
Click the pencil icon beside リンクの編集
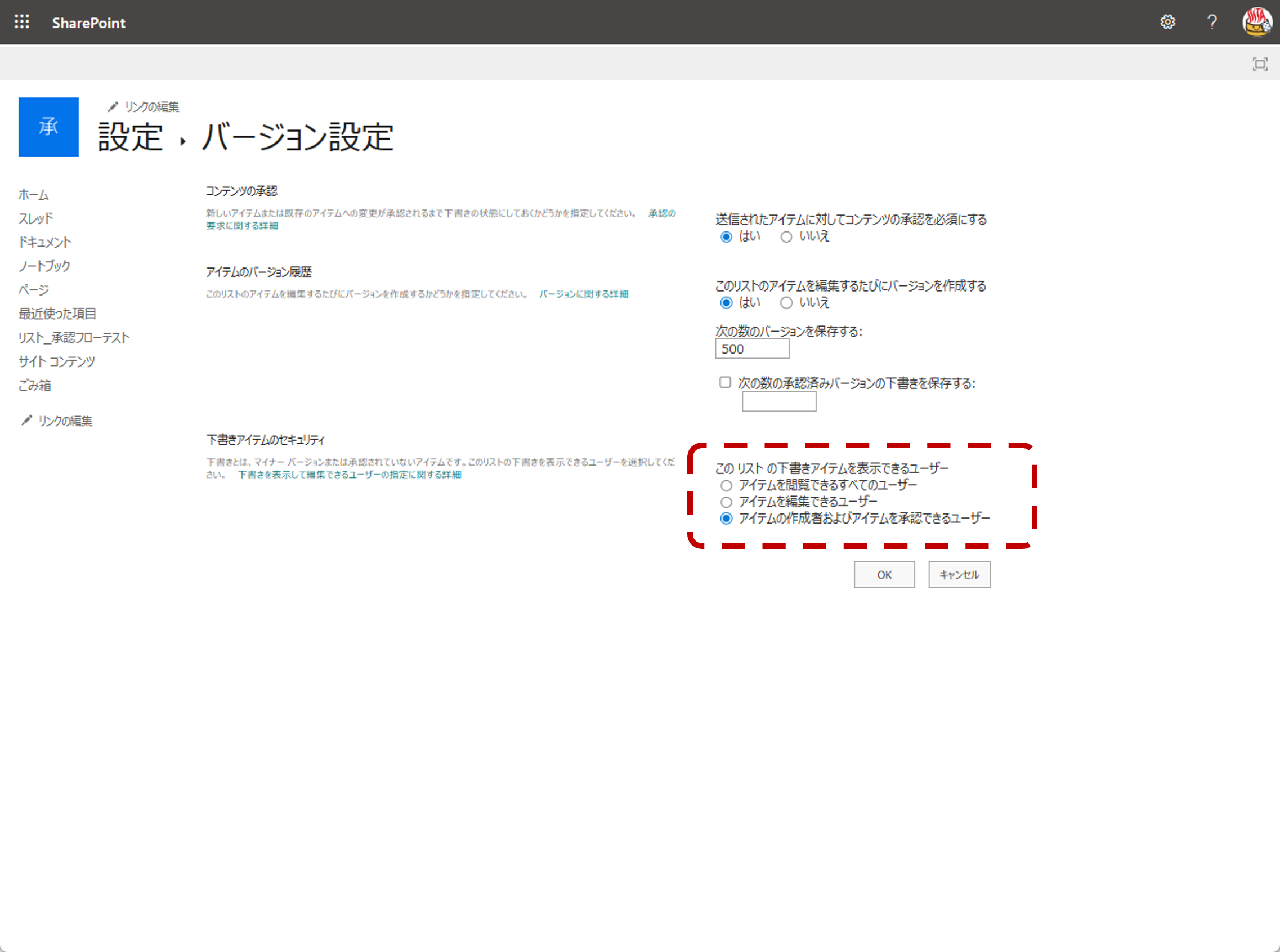click(113, 106)
